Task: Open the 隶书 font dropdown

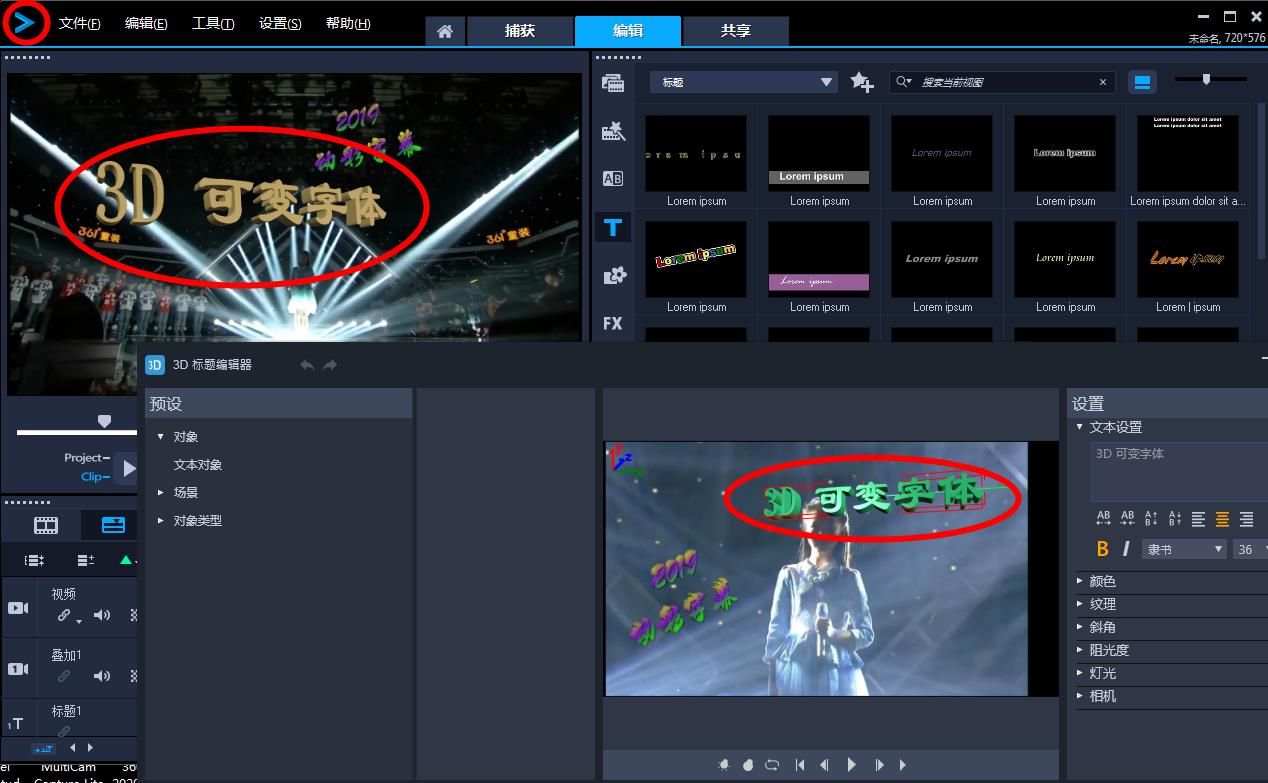Action: [x=1185, y=549]
